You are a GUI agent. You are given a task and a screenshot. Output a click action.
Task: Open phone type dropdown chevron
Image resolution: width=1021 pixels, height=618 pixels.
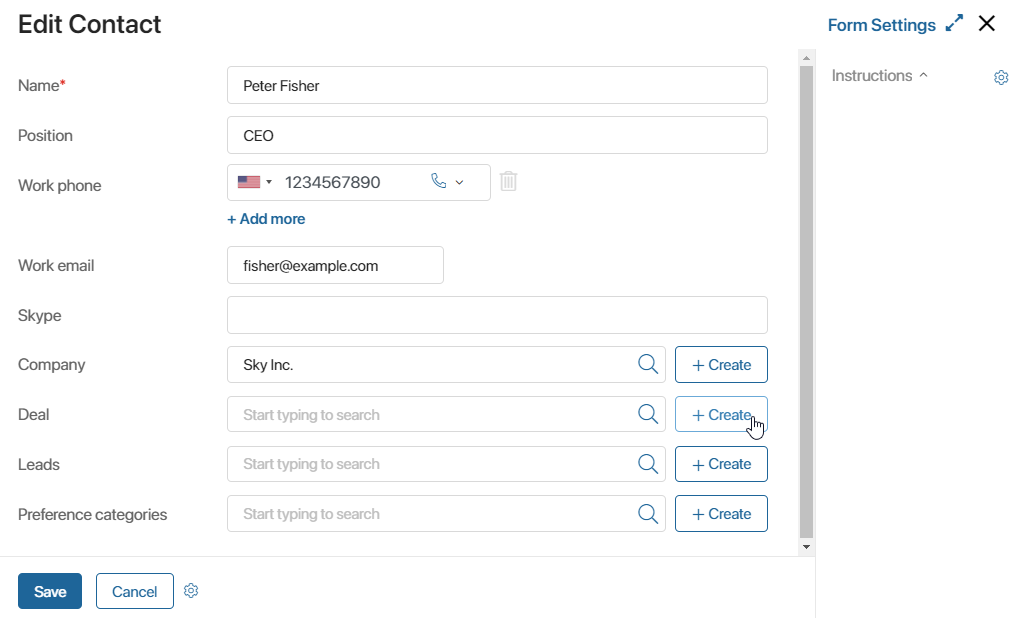click(460, 182)
